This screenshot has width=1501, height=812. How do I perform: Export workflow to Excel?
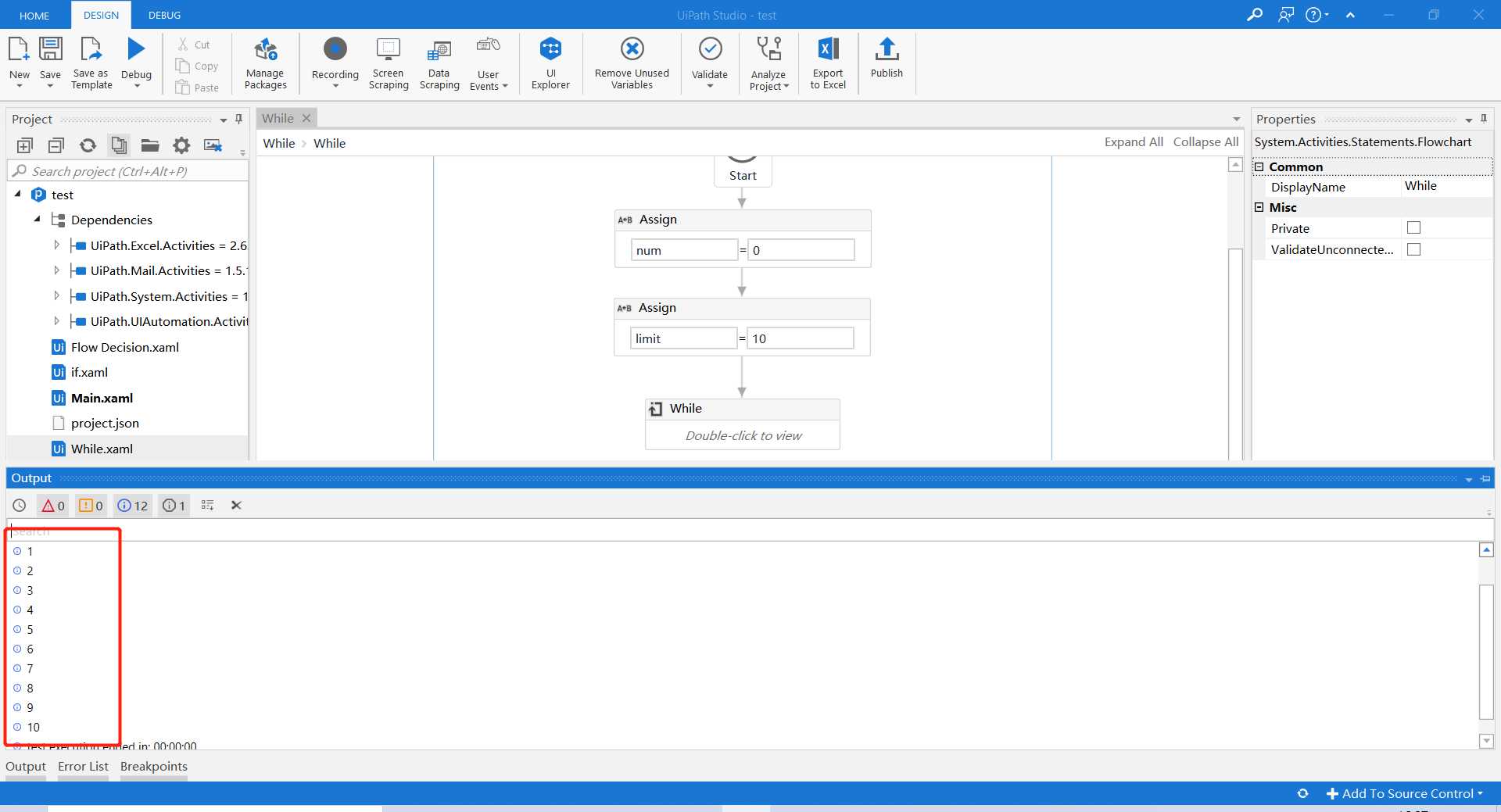(828, 63)
